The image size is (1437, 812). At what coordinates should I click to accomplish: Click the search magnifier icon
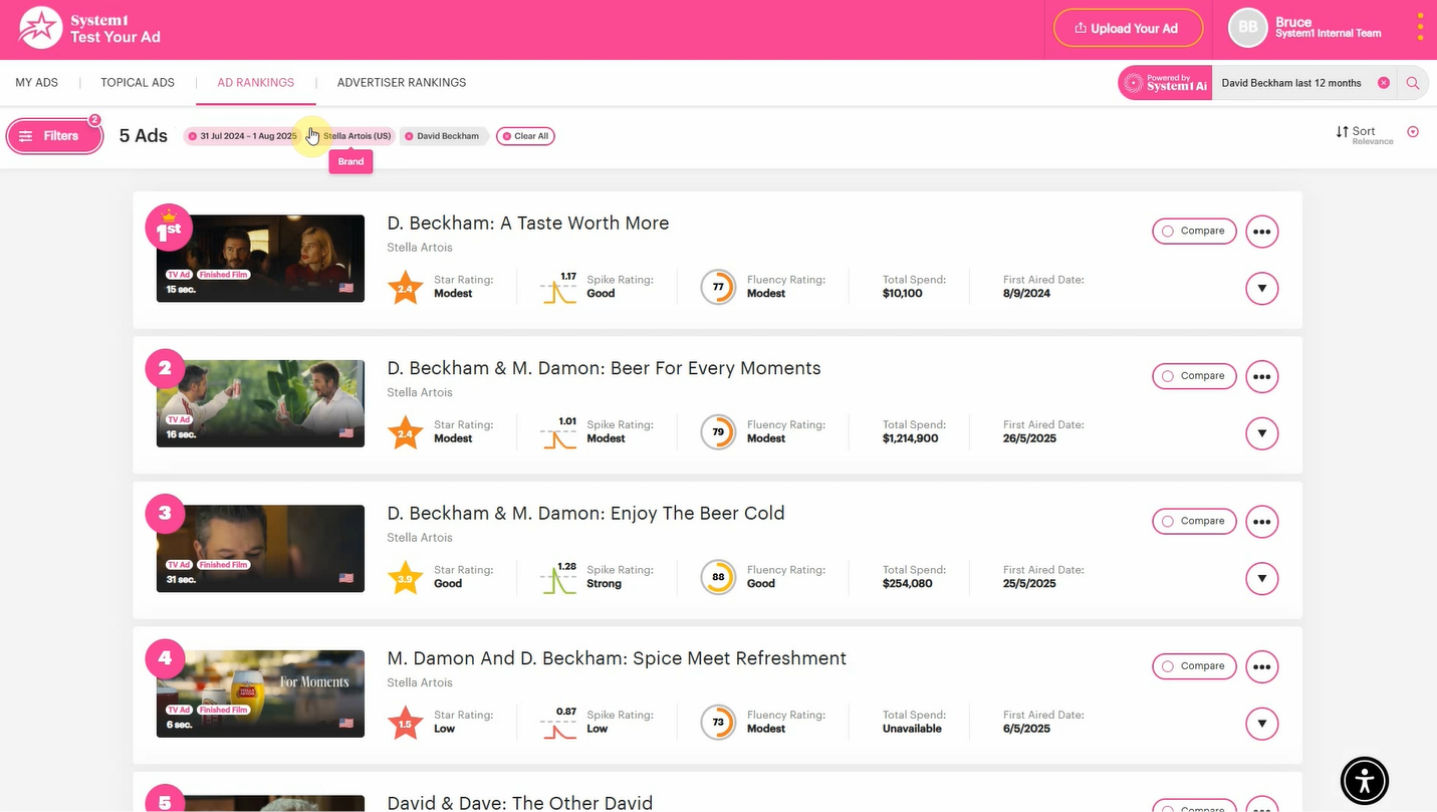pos(1412,82)
